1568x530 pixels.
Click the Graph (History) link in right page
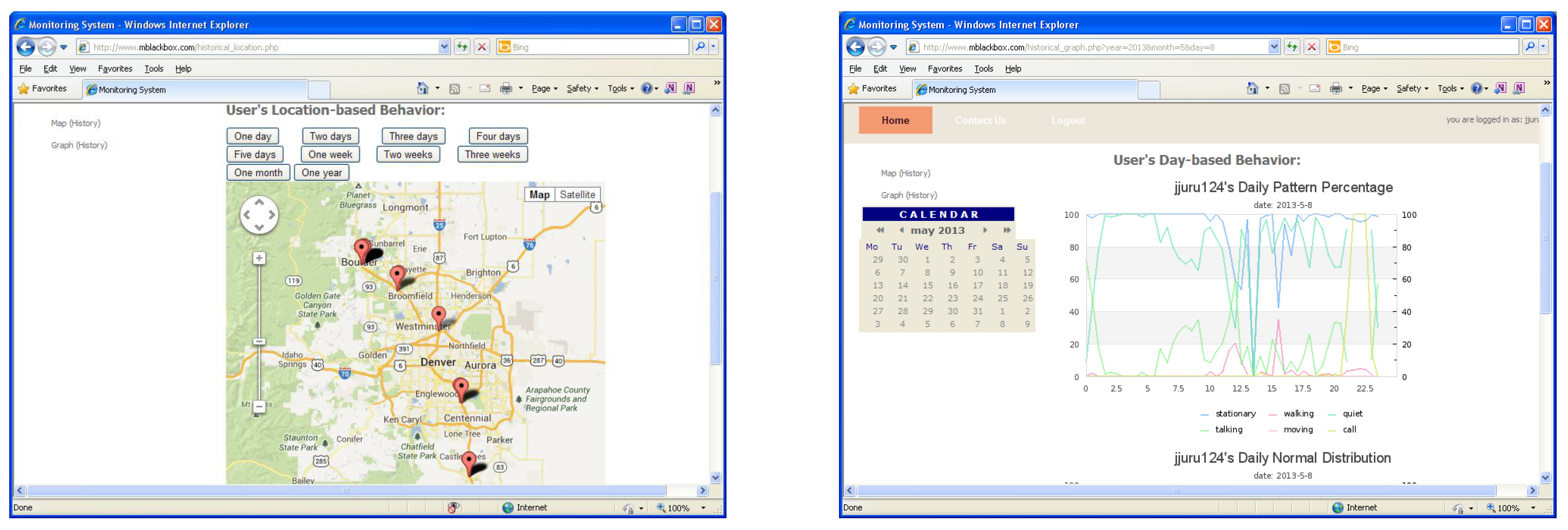point(909,196)
